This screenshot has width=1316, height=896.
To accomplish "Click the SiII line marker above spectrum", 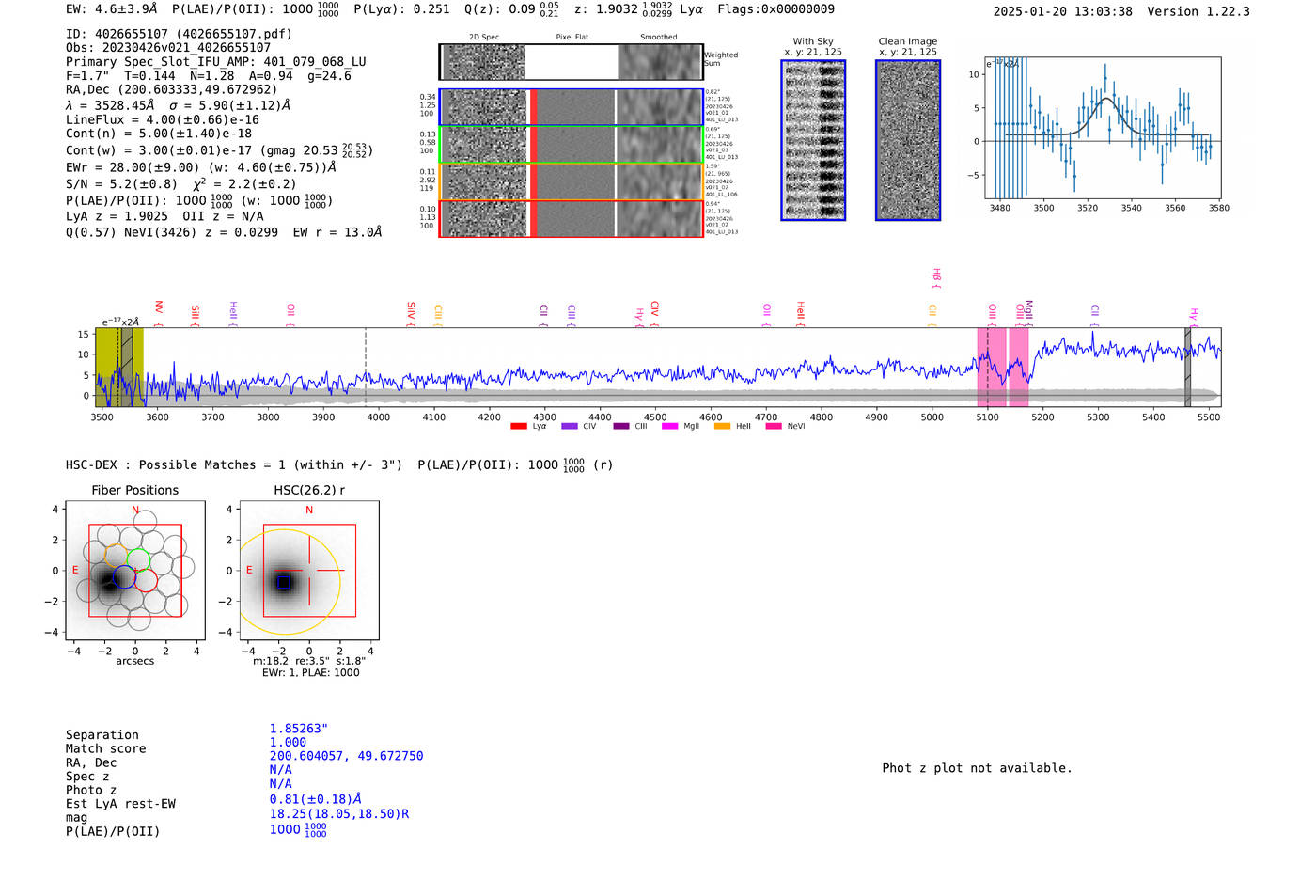I will (x=195, y=314).
